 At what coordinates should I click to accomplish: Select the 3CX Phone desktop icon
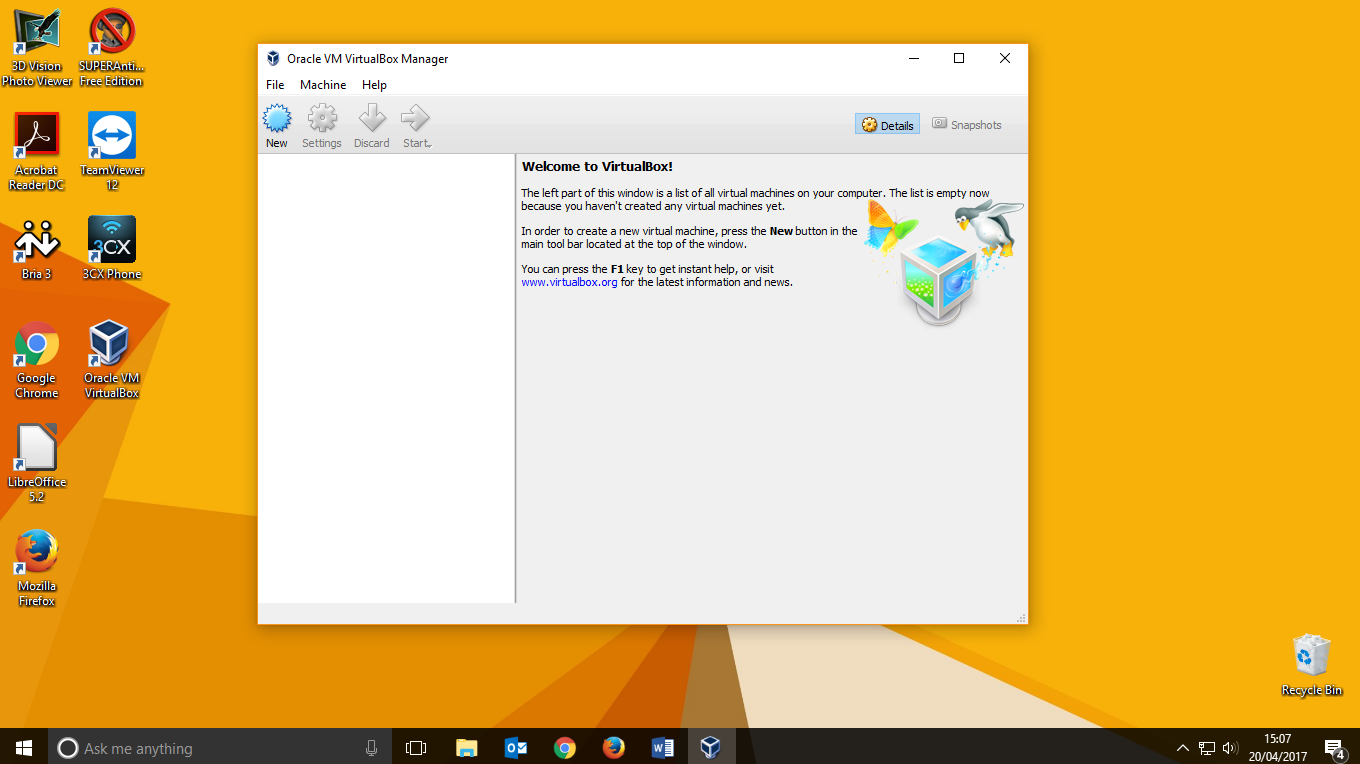click(x=111, y=247)
